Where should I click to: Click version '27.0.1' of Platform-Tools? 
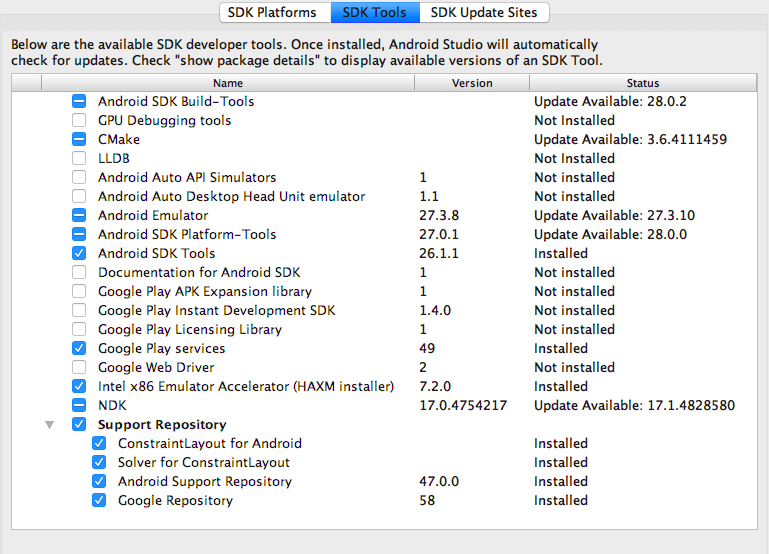pyautogui.click(x=439, y=234)
